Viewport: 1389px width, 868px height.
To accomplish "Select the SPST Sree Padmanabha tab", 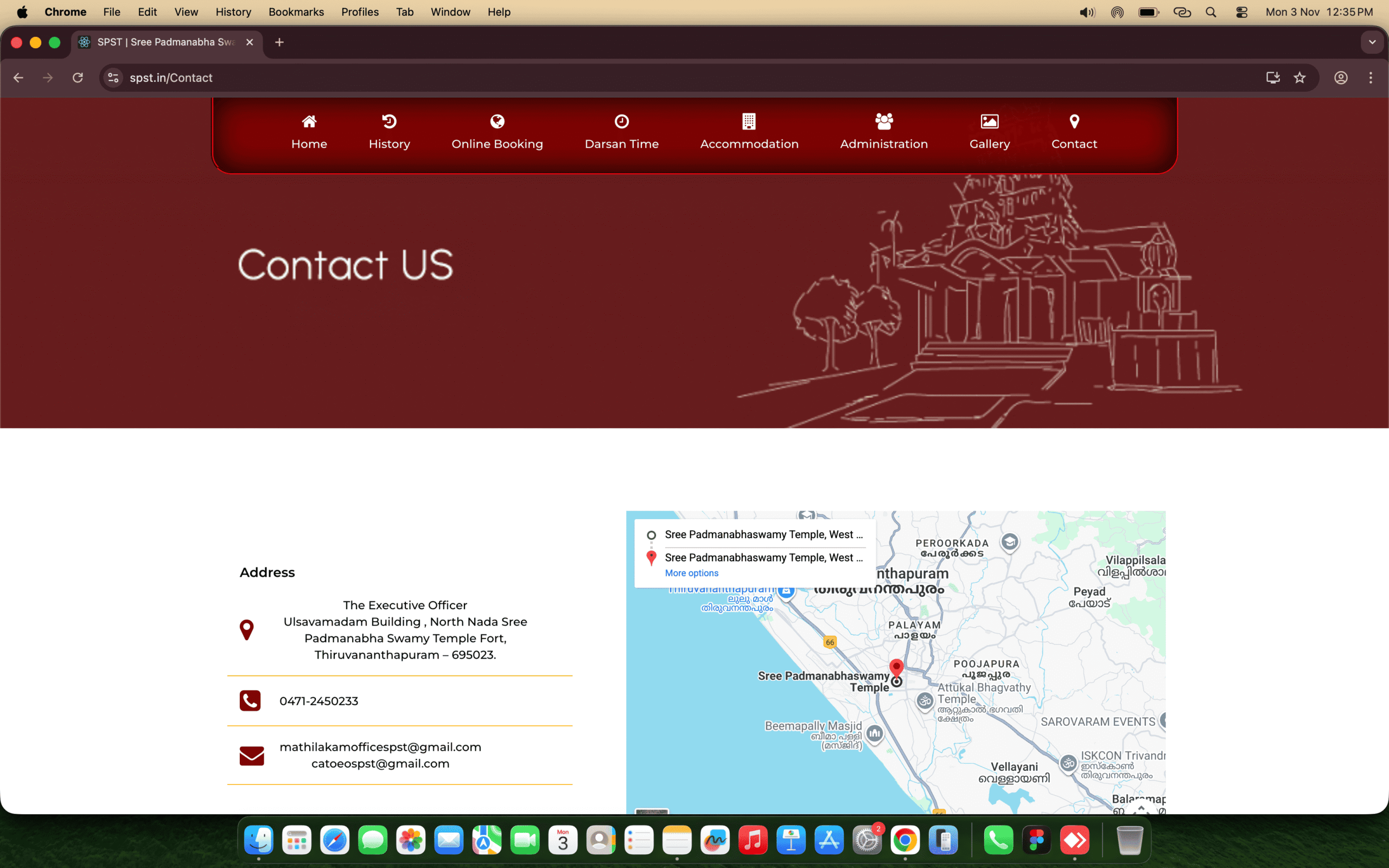I will (x=165, y=42).
